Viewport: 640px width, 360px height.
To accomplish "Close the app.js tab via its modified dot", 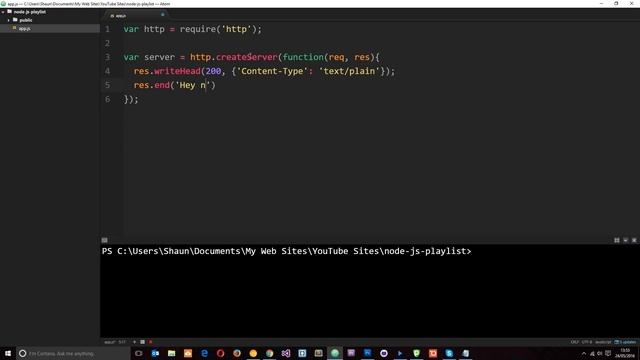I will (162, 15).
